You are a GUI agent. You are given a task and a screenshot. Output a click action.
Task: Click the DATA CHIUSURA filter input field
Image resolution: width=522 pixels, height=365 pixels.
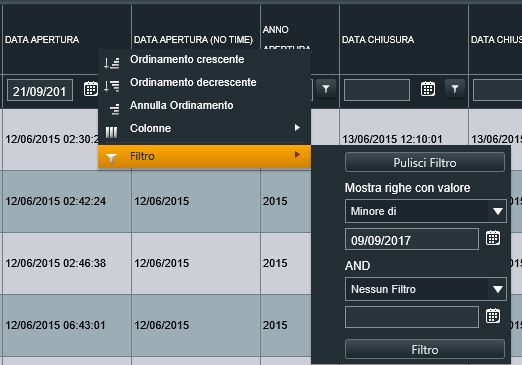point(377,90)
